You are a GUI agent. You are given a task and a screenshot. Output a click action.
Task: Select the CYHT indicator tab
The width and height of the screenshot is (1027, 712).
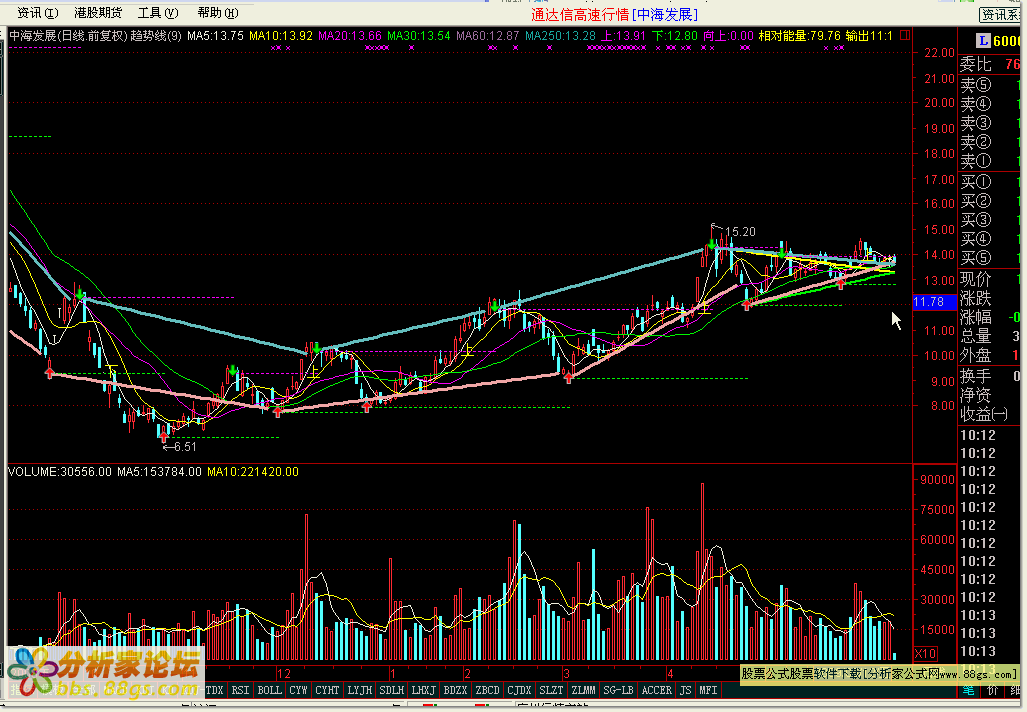327,690
